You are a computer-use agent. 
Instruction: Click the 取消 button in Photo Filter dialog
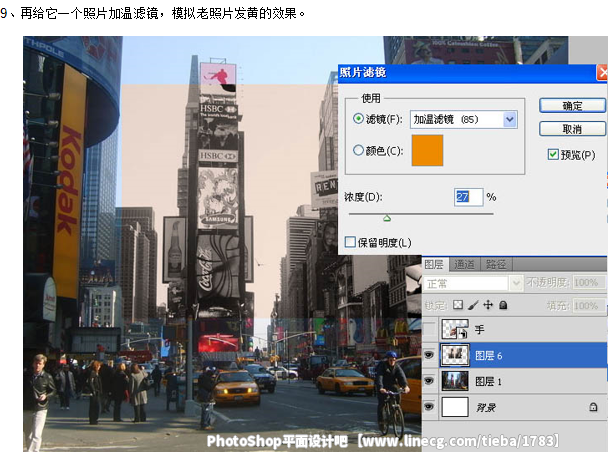[x=572, y=129]
